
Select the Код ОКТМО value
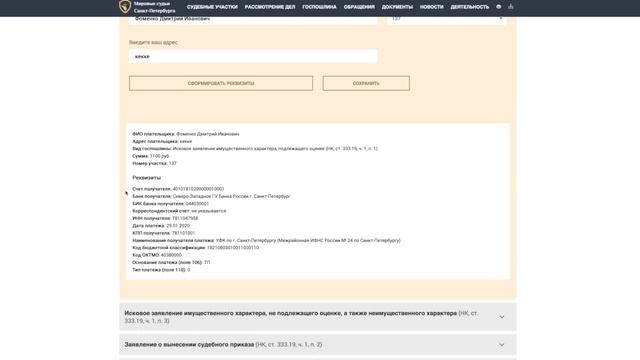coord(171,255)
